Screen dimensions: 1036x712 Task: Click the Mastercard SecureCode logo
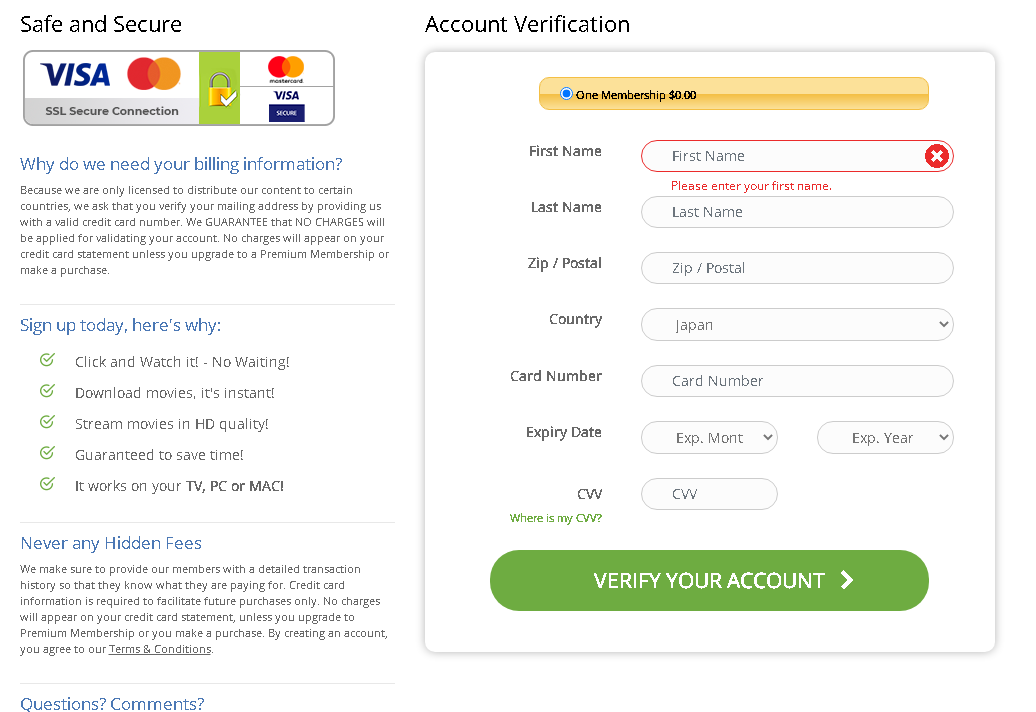tap(286, 70)
